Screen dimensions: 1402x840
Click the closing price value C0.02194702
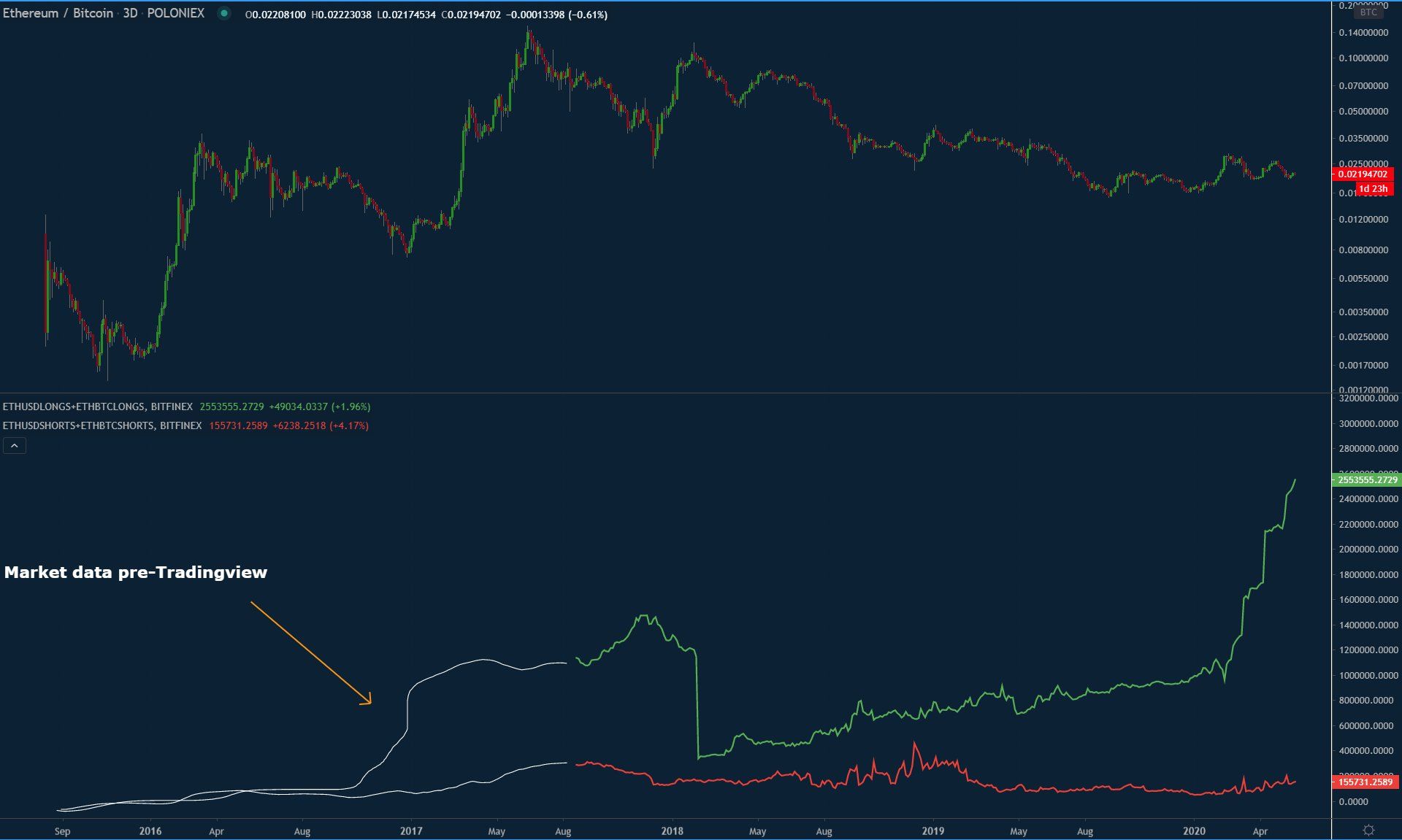click(x=471, y=15)
